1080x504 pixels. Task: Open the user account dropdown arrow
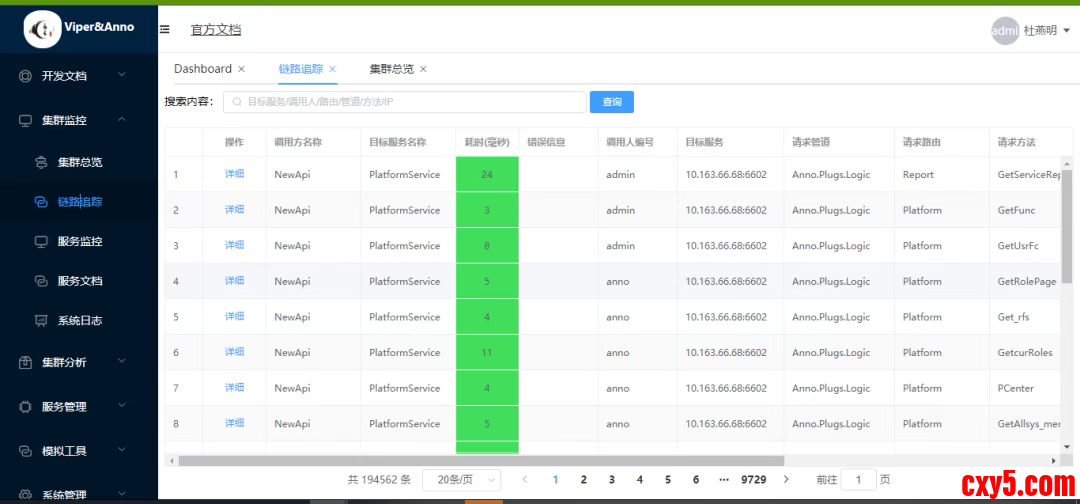click(1067, 31)
